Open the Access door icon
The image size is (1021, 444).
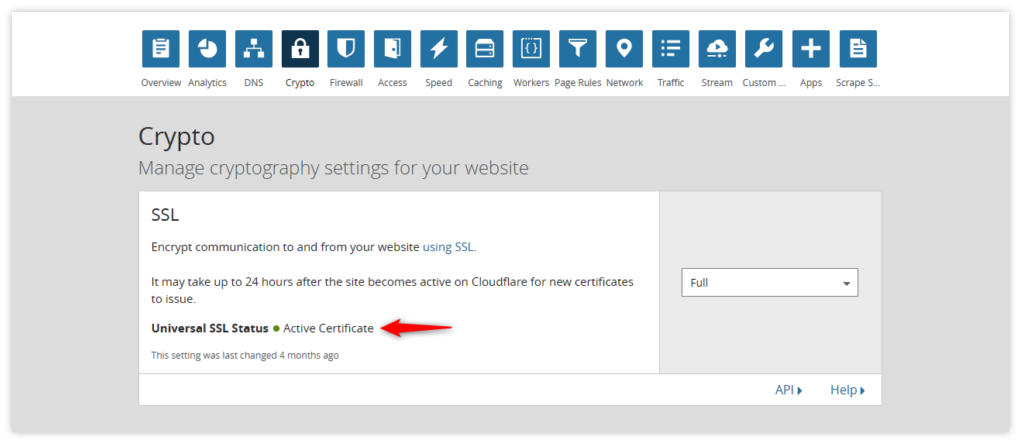(x=392, y=49)
